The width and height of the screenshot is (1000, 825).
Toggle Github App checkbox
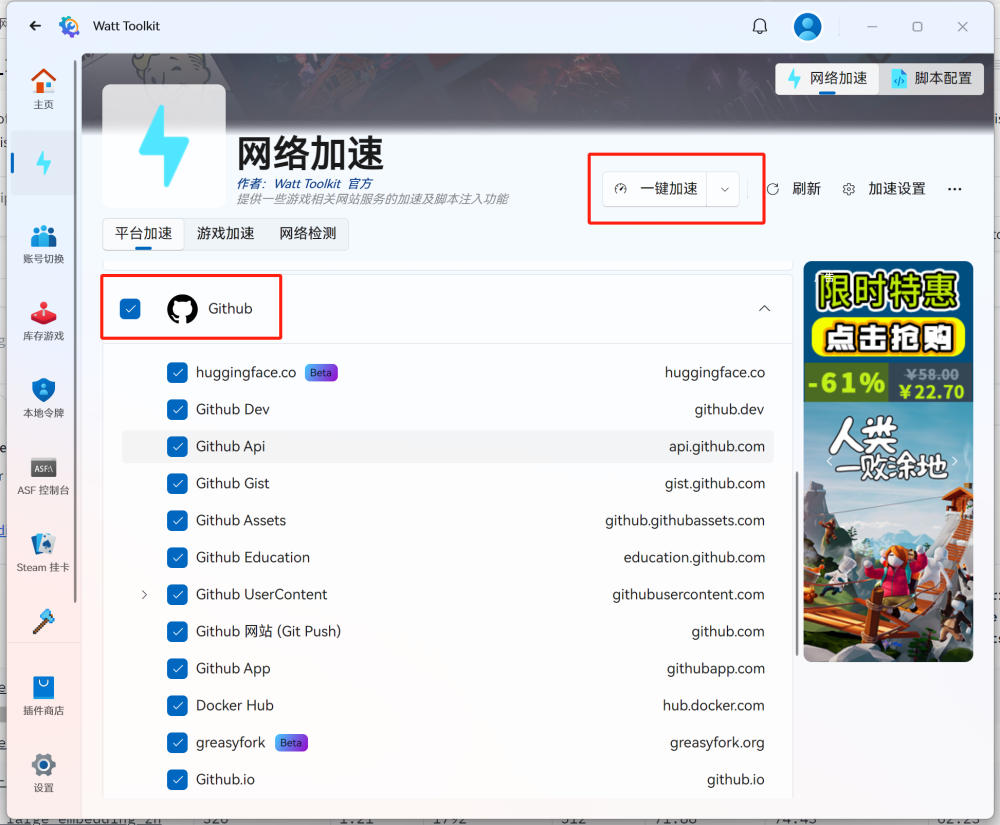tap(177, 668)
